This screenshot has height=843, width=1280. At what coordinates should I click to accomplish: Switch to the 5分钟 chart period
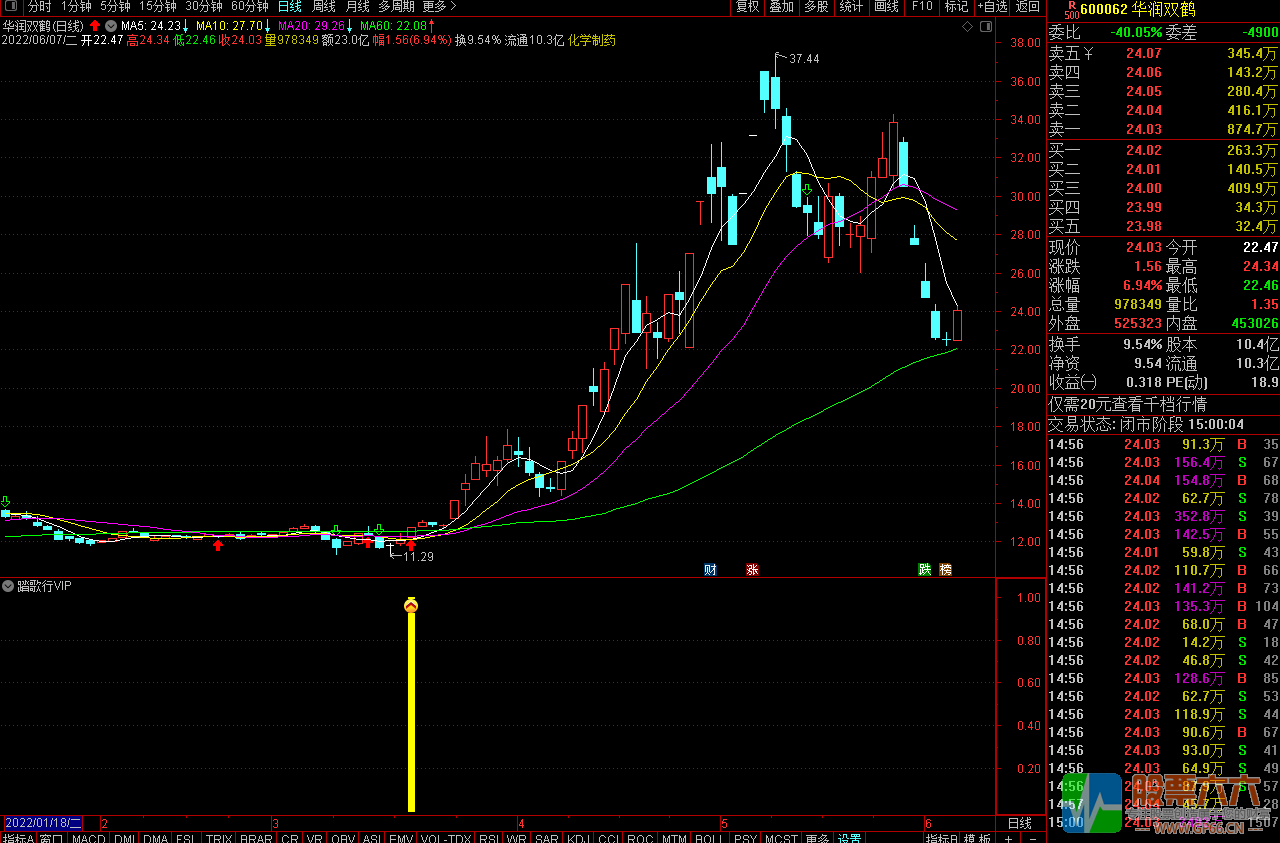click(x=115, y=6)
